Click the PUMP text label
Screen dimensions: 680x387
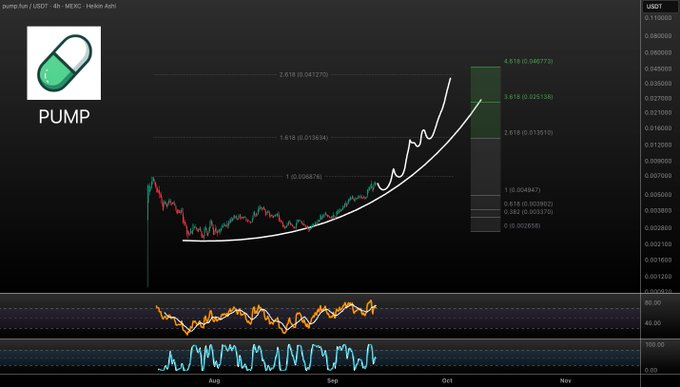click(x=64, y=116)
